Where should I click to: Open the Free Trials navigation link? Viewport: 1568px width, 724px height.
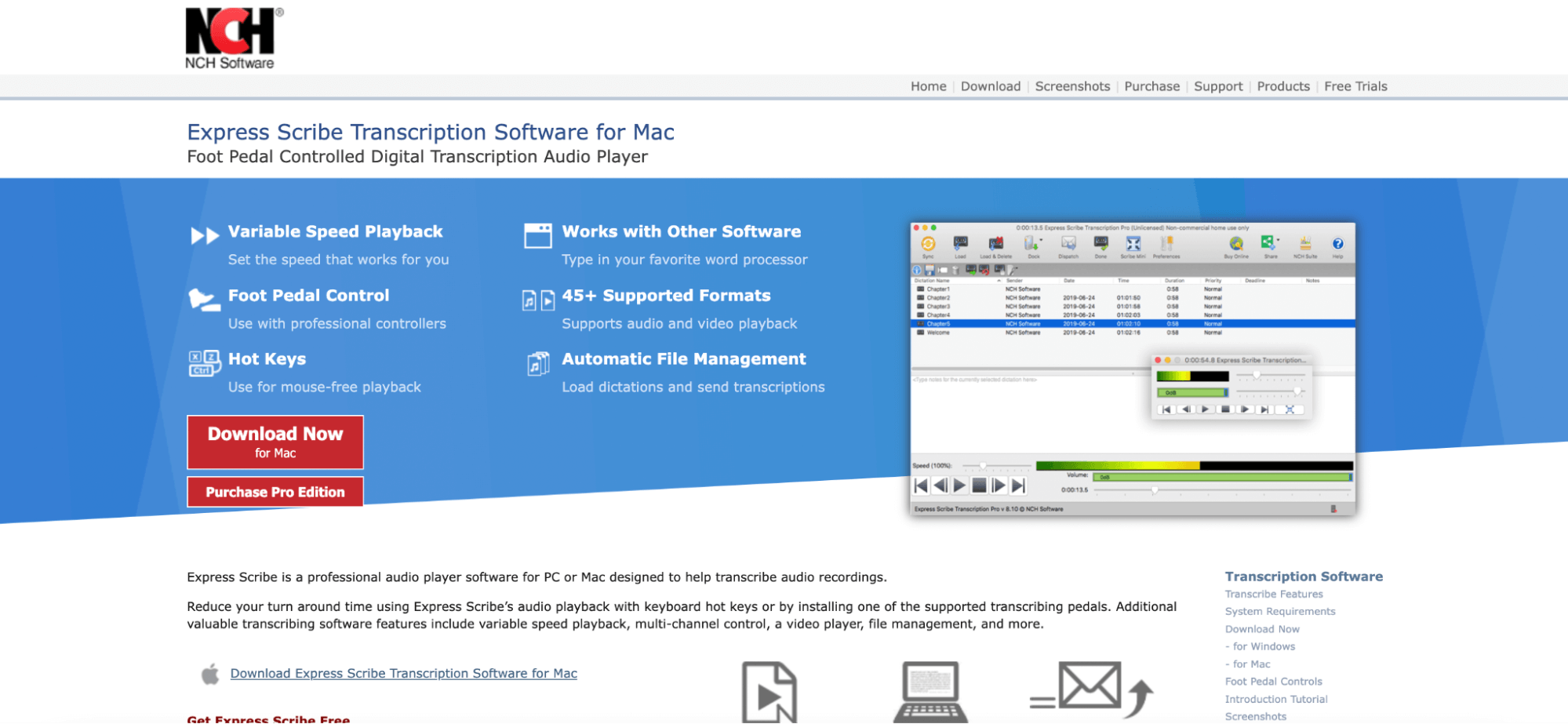(x=1355, y=86)
